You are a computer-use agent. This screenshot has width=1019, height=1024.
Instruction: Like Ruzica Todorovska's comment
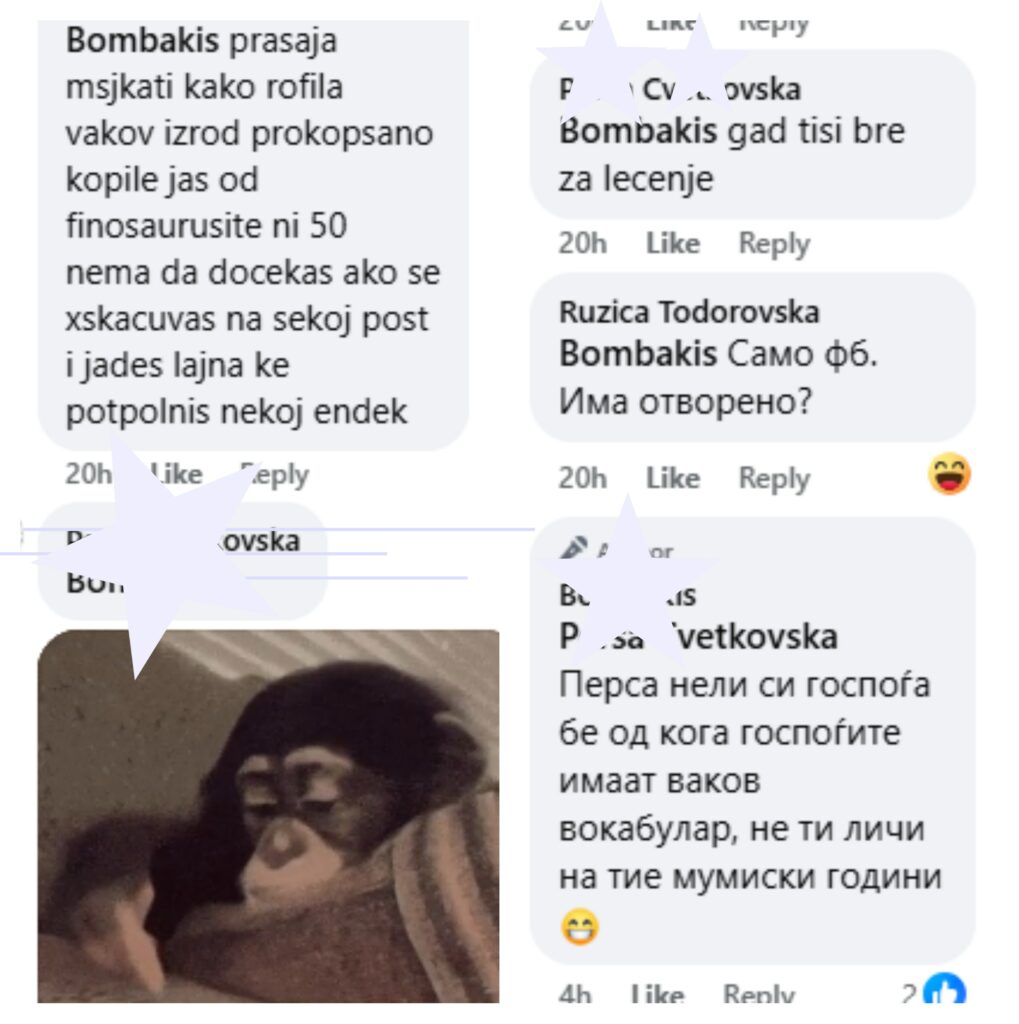[x=673, y=479]
